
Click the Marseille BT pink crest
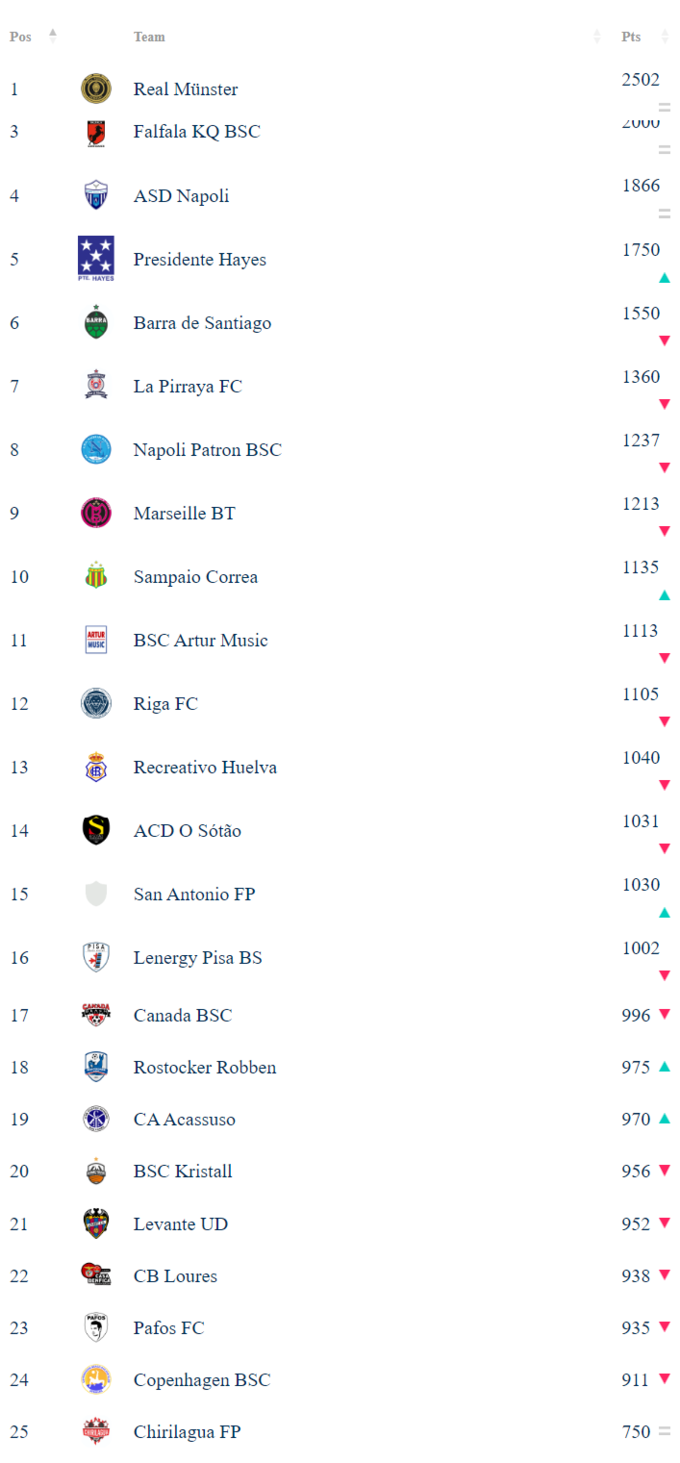[96, 513]
